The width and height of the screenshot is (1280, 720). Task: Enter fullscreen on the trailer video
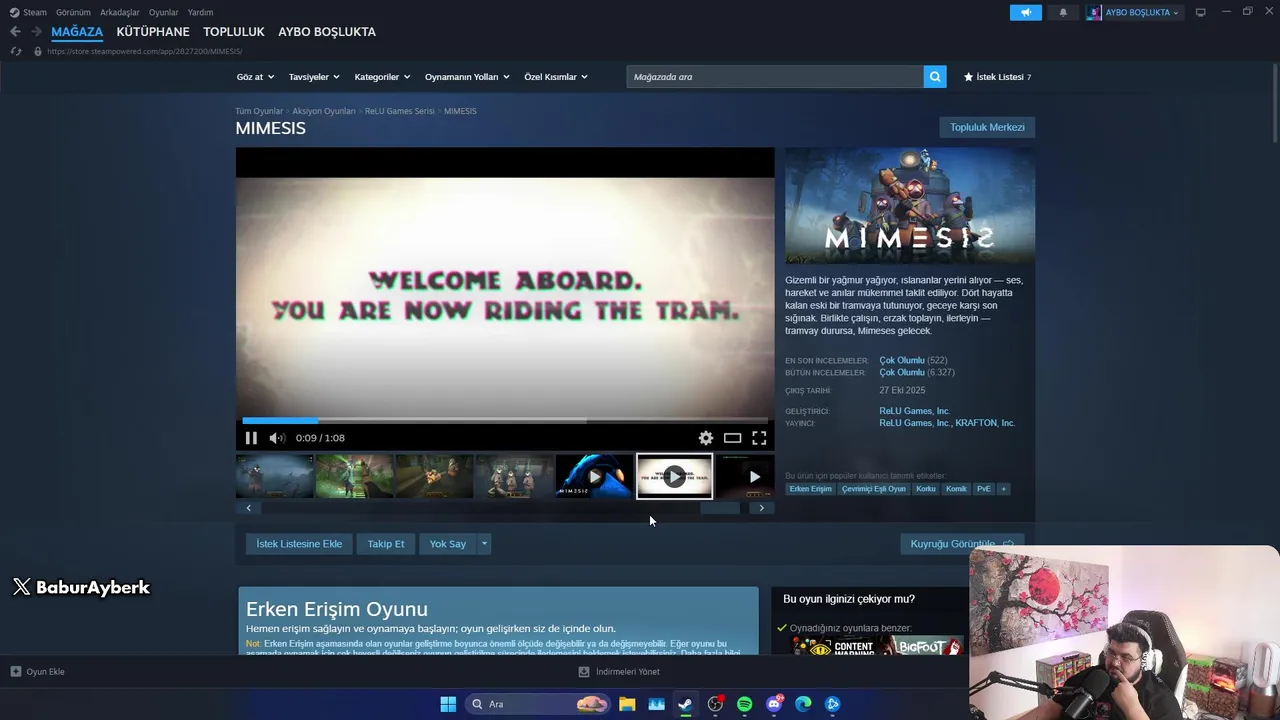click(x=759, y=438)
